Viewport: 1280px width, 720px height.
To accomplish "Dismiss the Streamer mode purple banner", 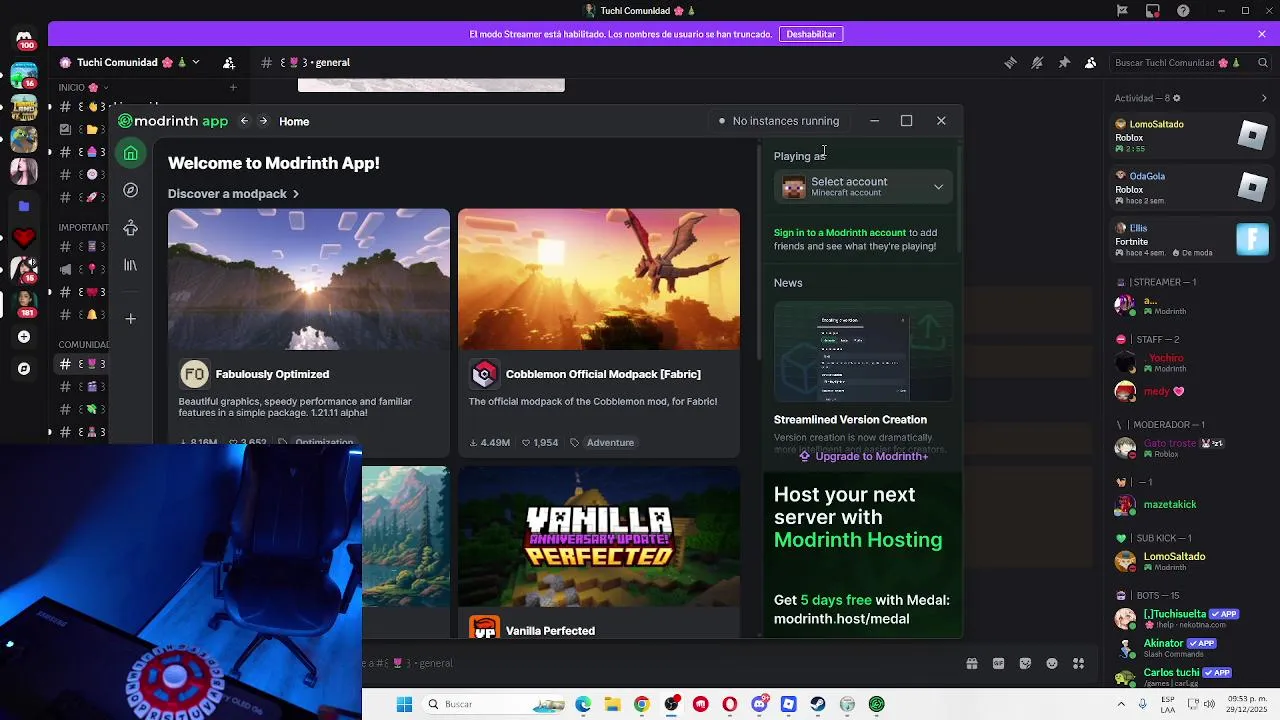I will (1262, 34).
